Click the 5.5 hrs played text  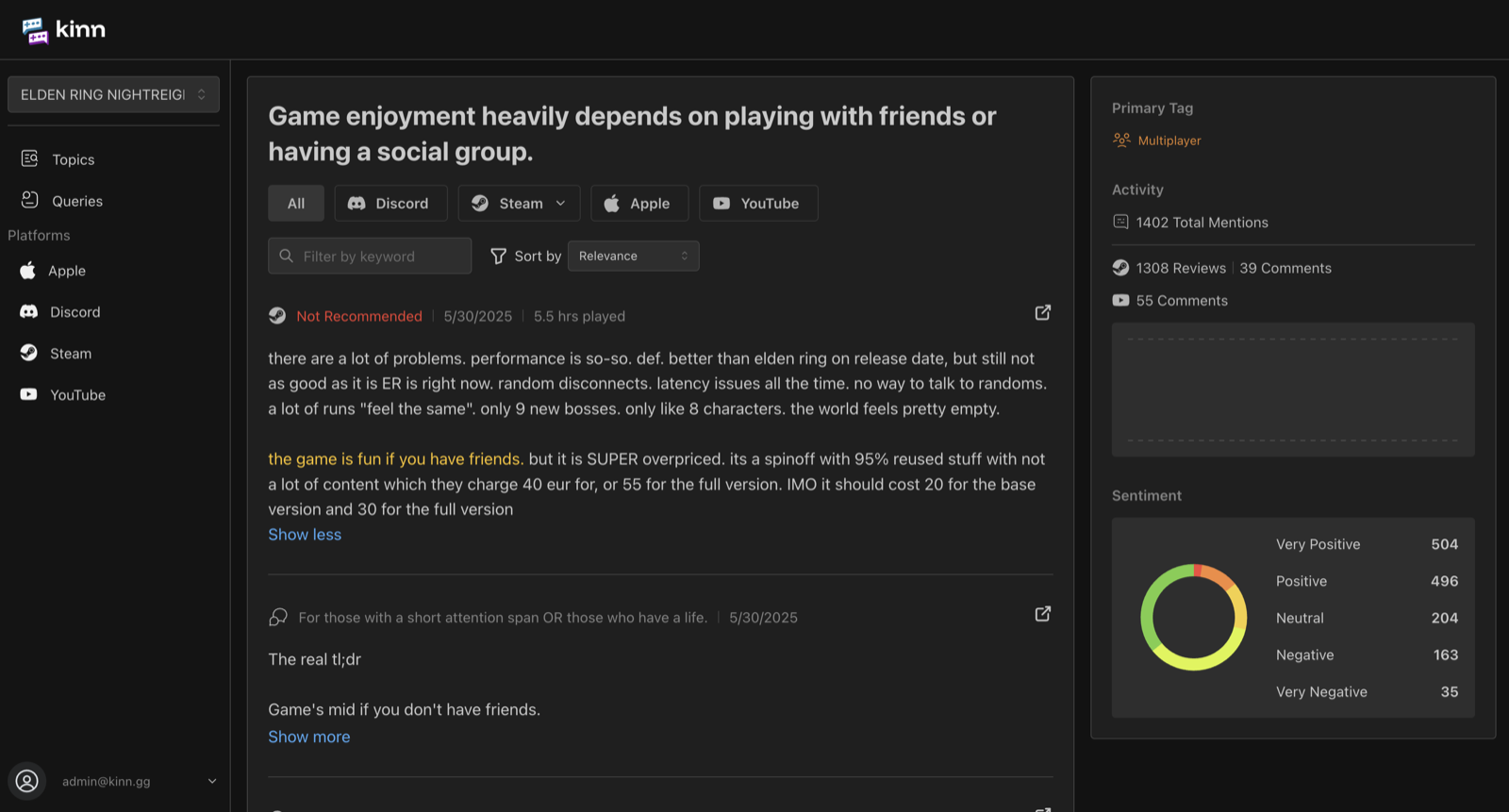(579, 316)
